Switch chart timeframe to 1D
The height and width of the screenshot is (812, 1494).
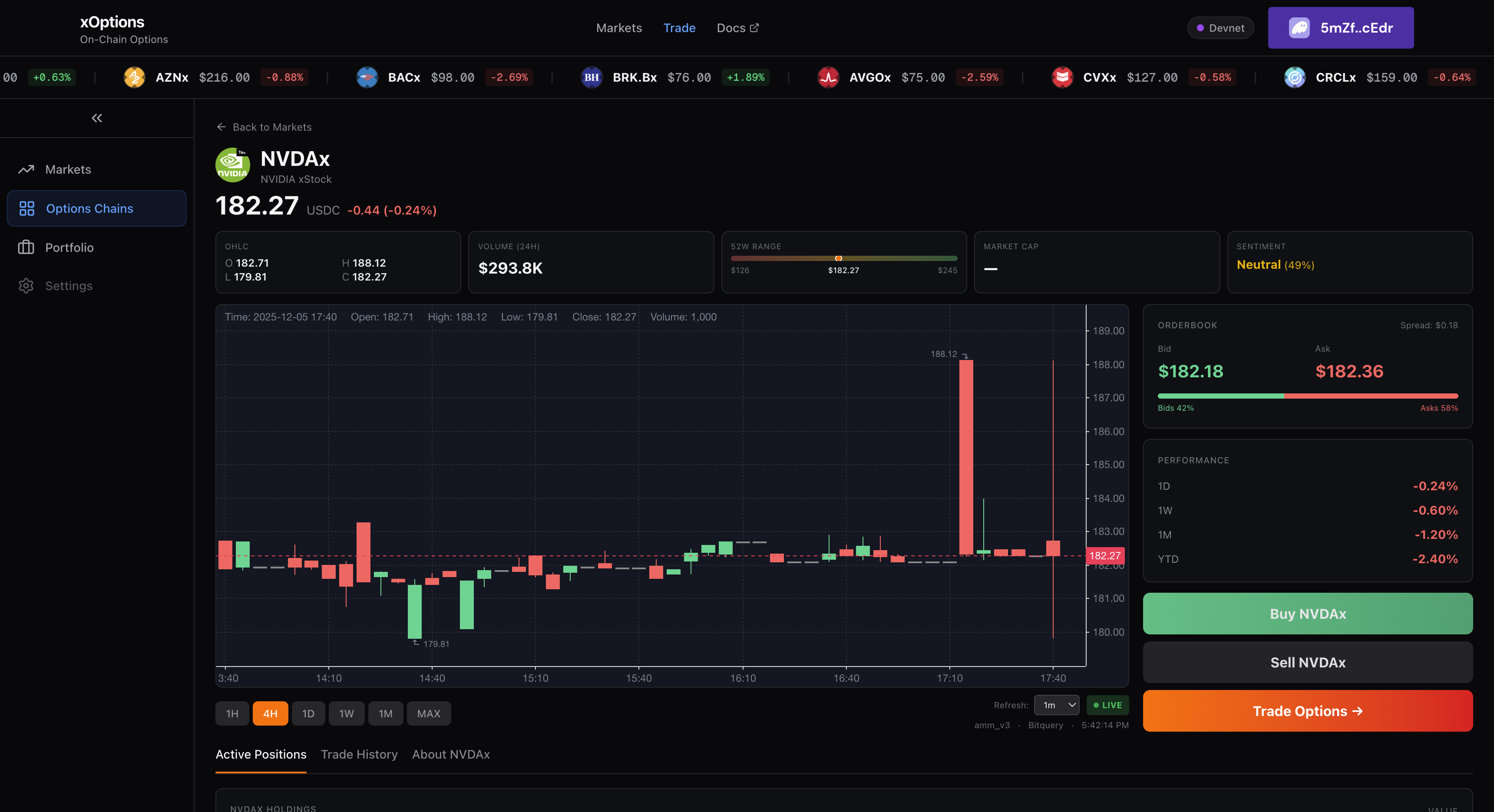click(308, 713)
